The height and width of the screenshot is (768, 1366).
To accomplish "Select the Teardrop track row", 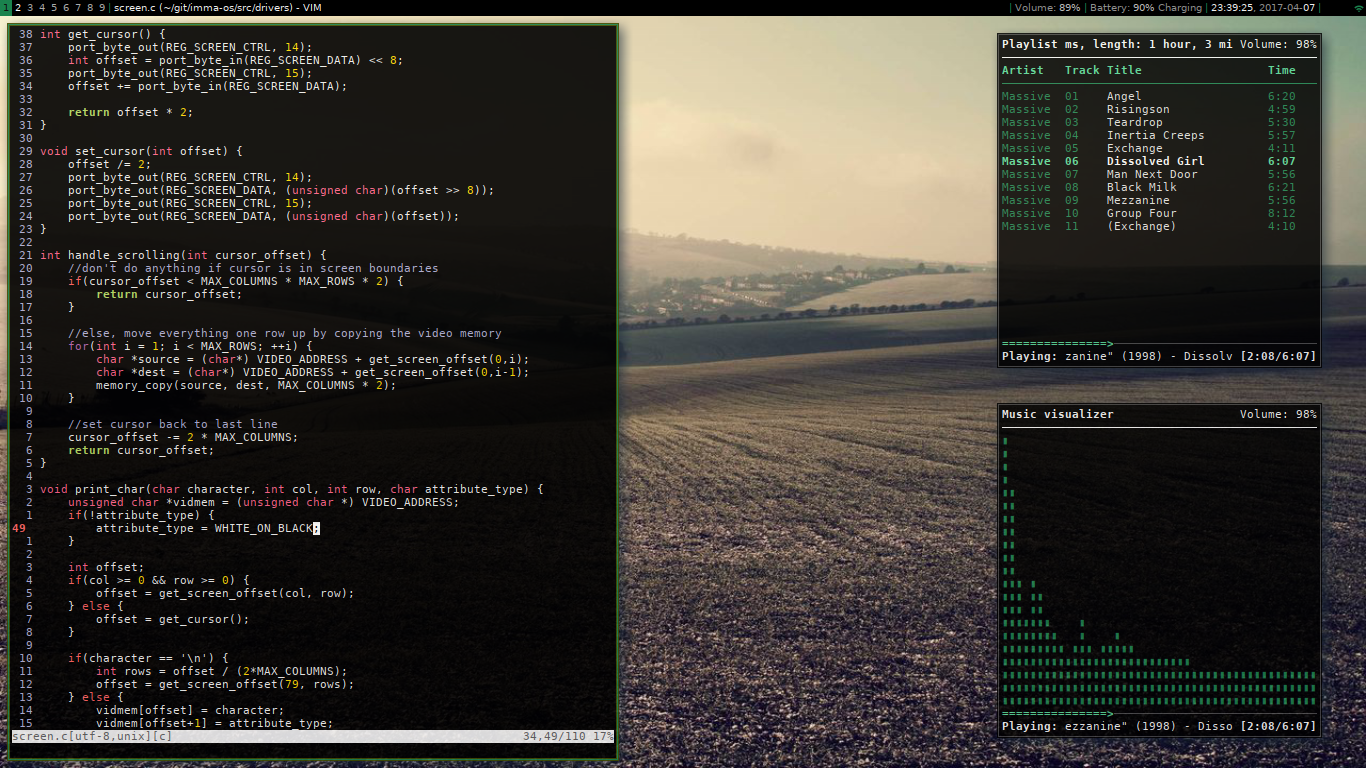I will tap(1158, 122).
